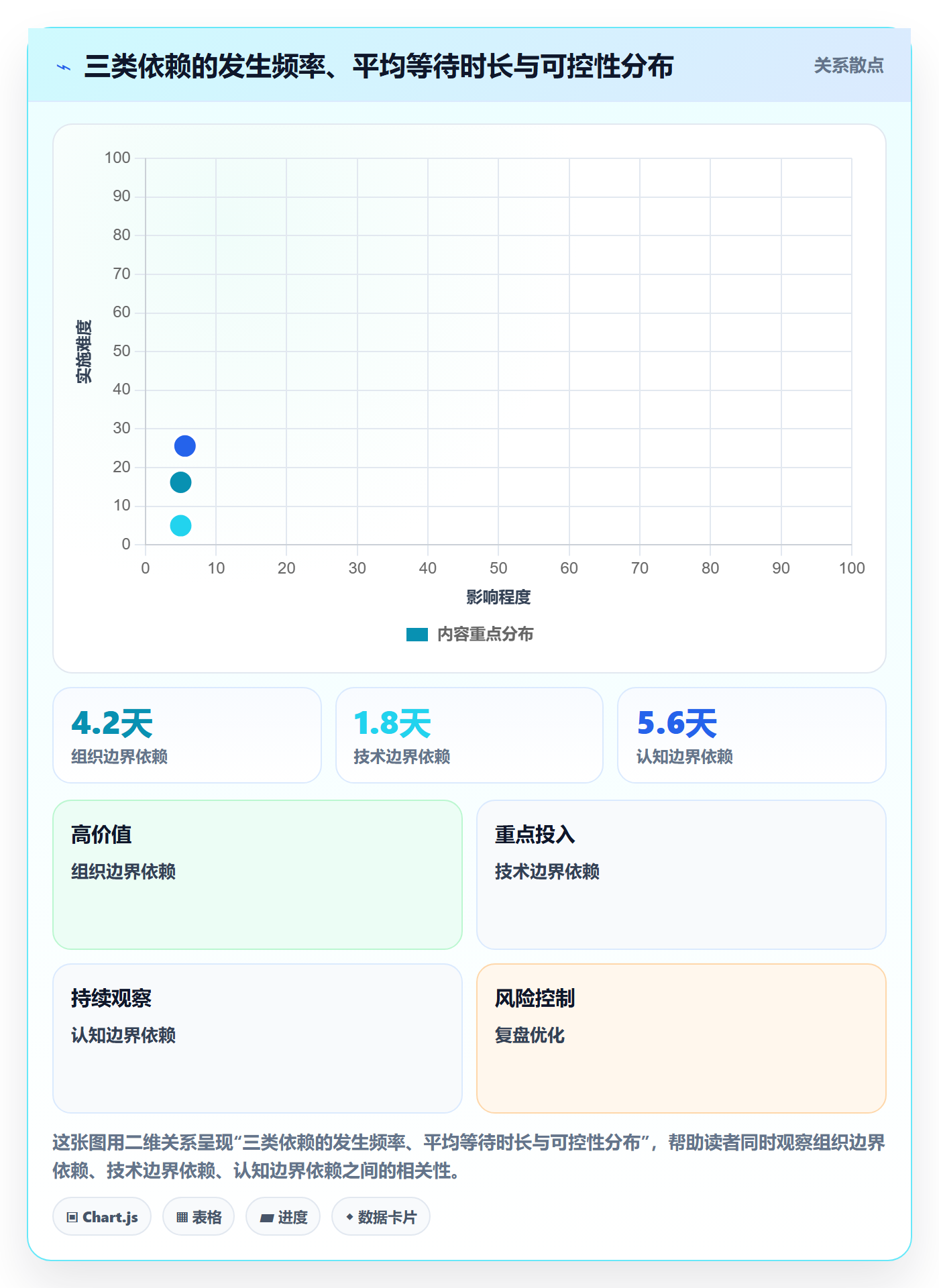Click the cyan scatter point near the bottom
Viewport: 939px width, 1288px height.
[180, 525]
